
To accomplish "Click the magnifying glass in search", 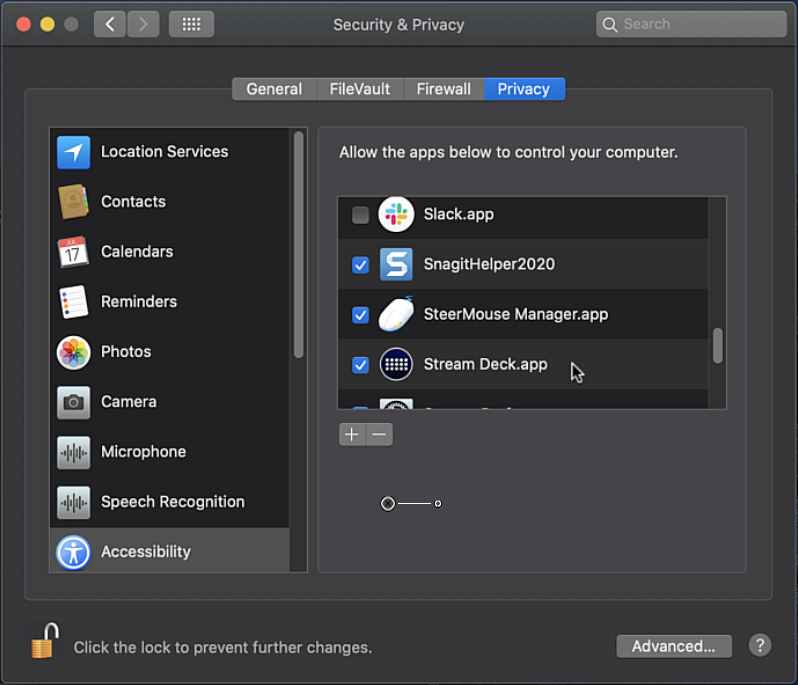I will (610, 24).
